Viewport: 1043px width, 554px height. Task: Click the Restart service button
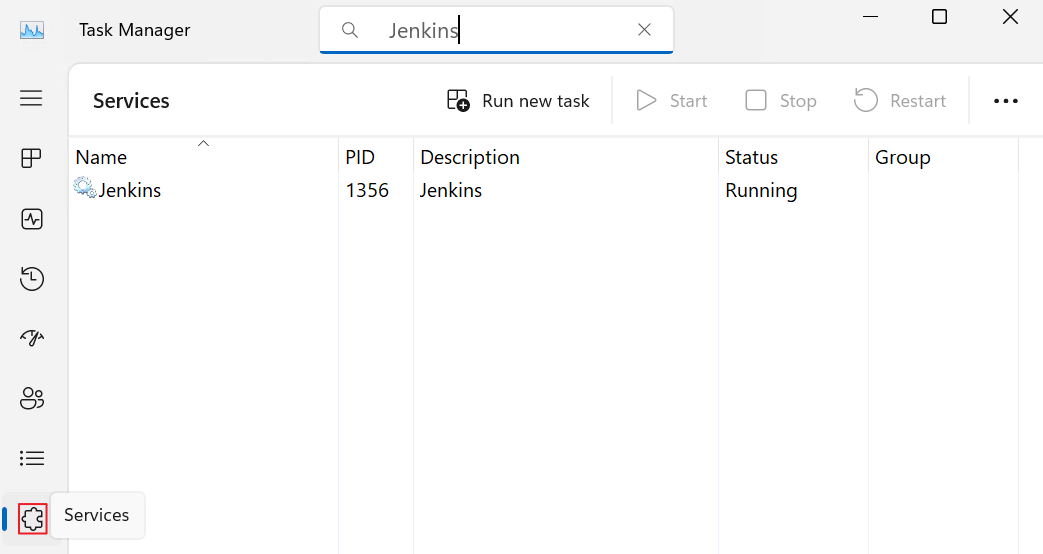point(900,101)
